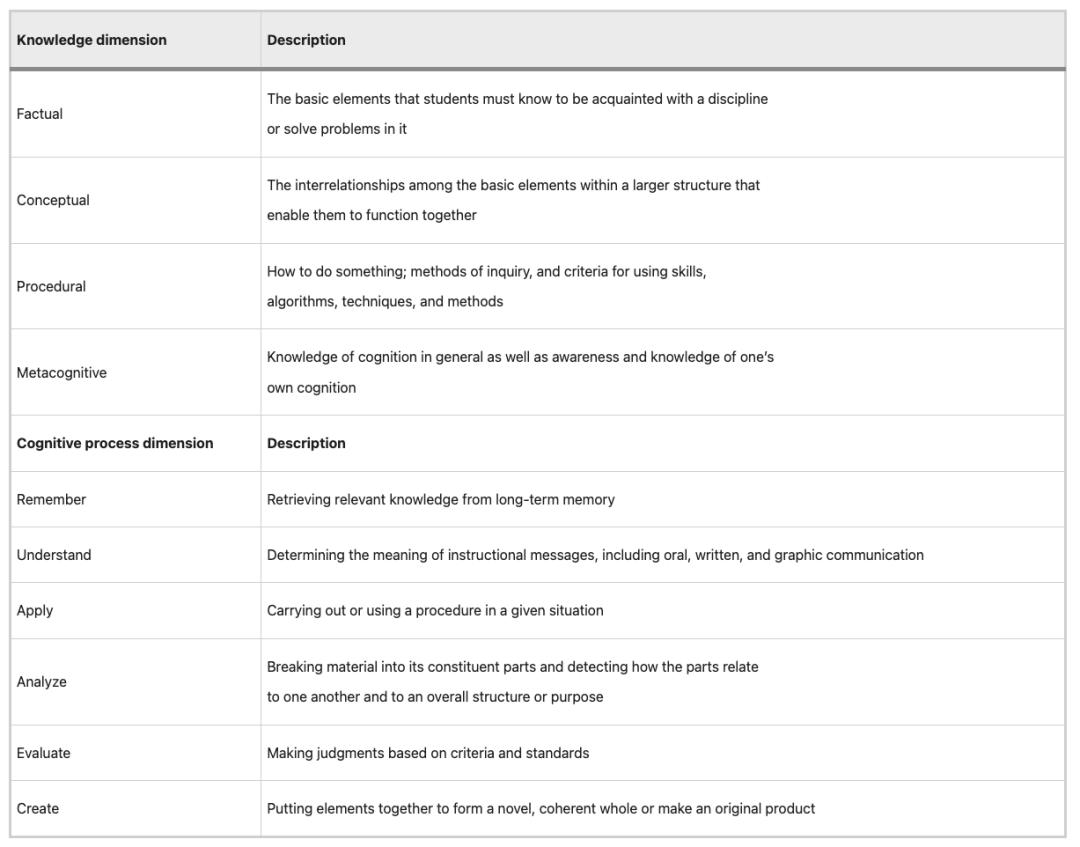Image resolution: width=1080 pixels, height=847 pixels.
Task: Click 'Making judgments based on criteria' text
Action: [428, 753]
